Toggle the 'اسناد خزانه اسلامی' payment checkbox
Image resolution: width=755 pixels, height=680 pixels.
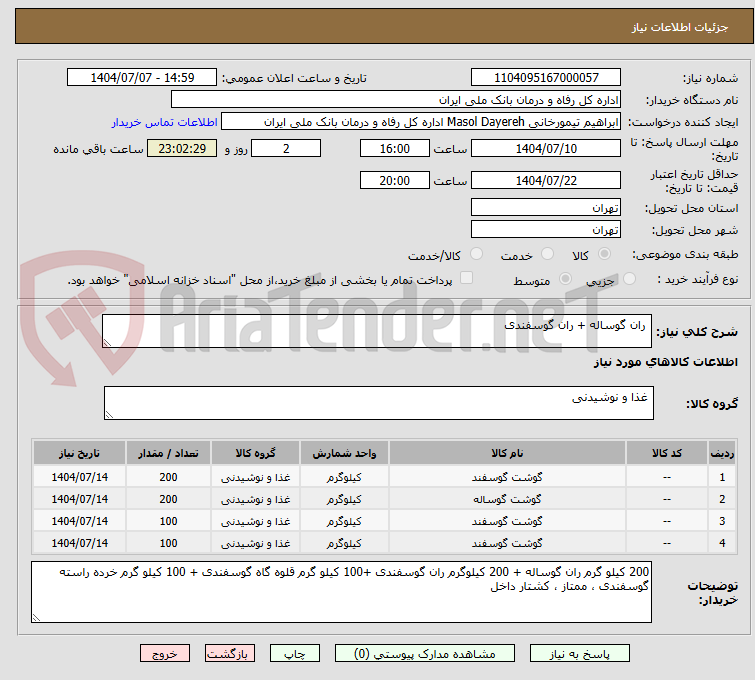(x=466, y=279)
